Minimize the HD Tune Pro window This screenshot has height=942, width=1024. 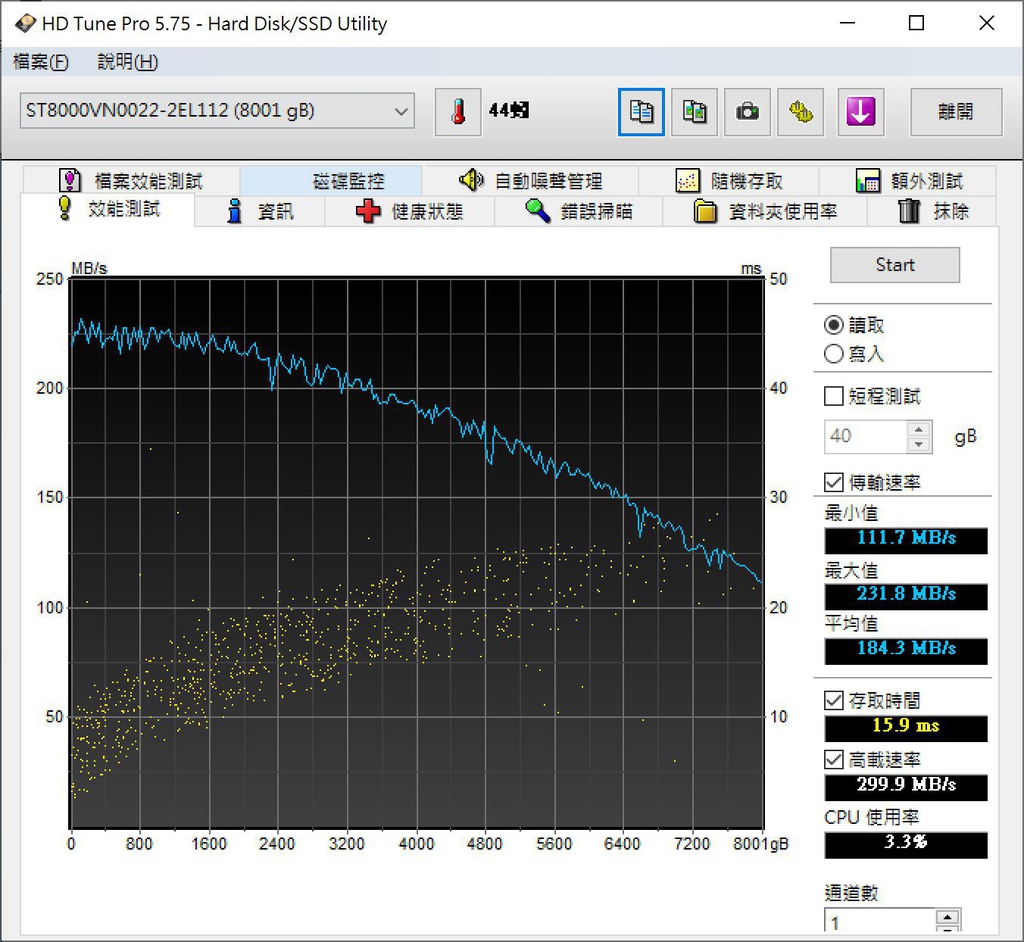[x=847, y=24]
